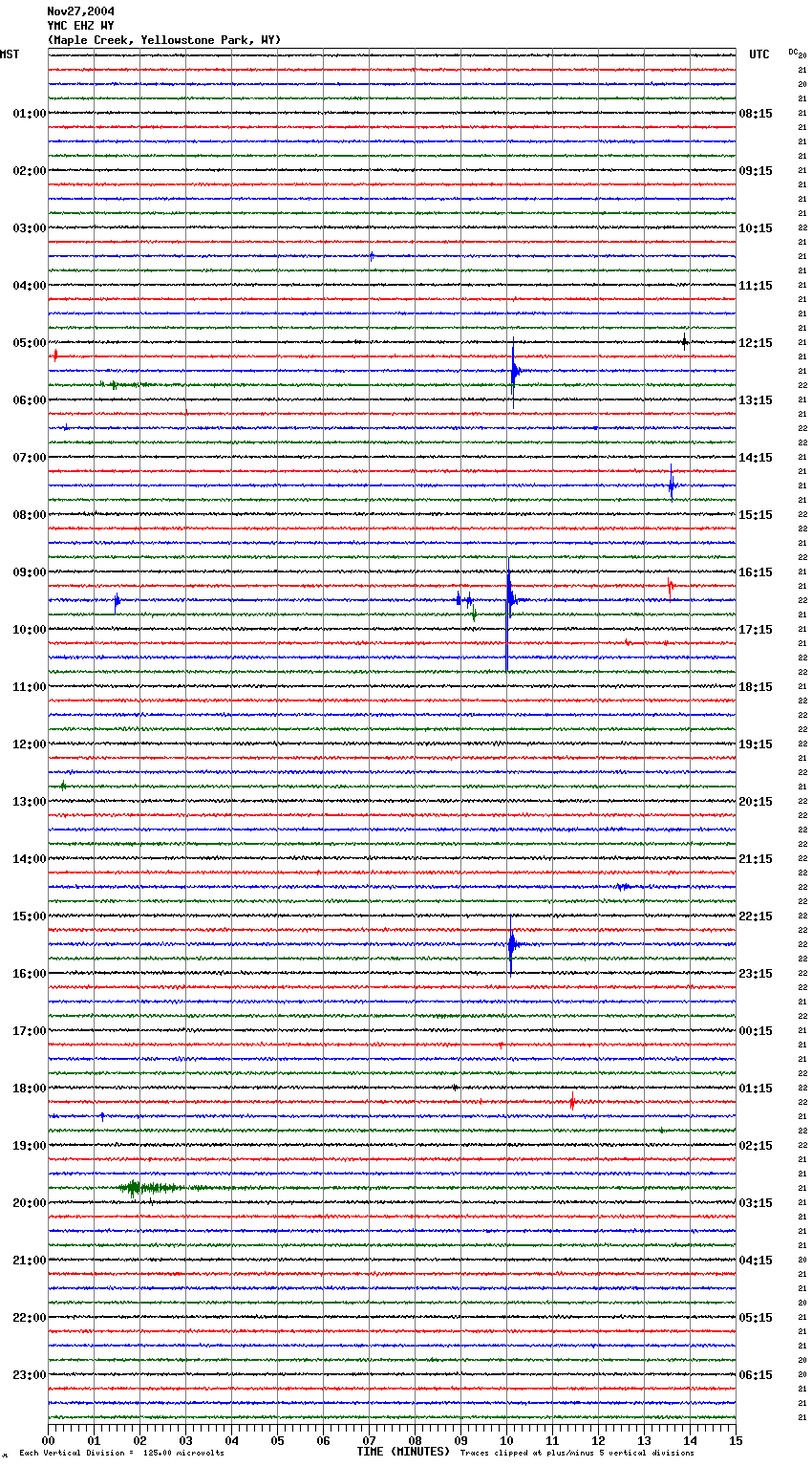Click the red spike on the 18:15 trace
This screenshot has height=1466, width=812.
click(x=572, y=1102)
